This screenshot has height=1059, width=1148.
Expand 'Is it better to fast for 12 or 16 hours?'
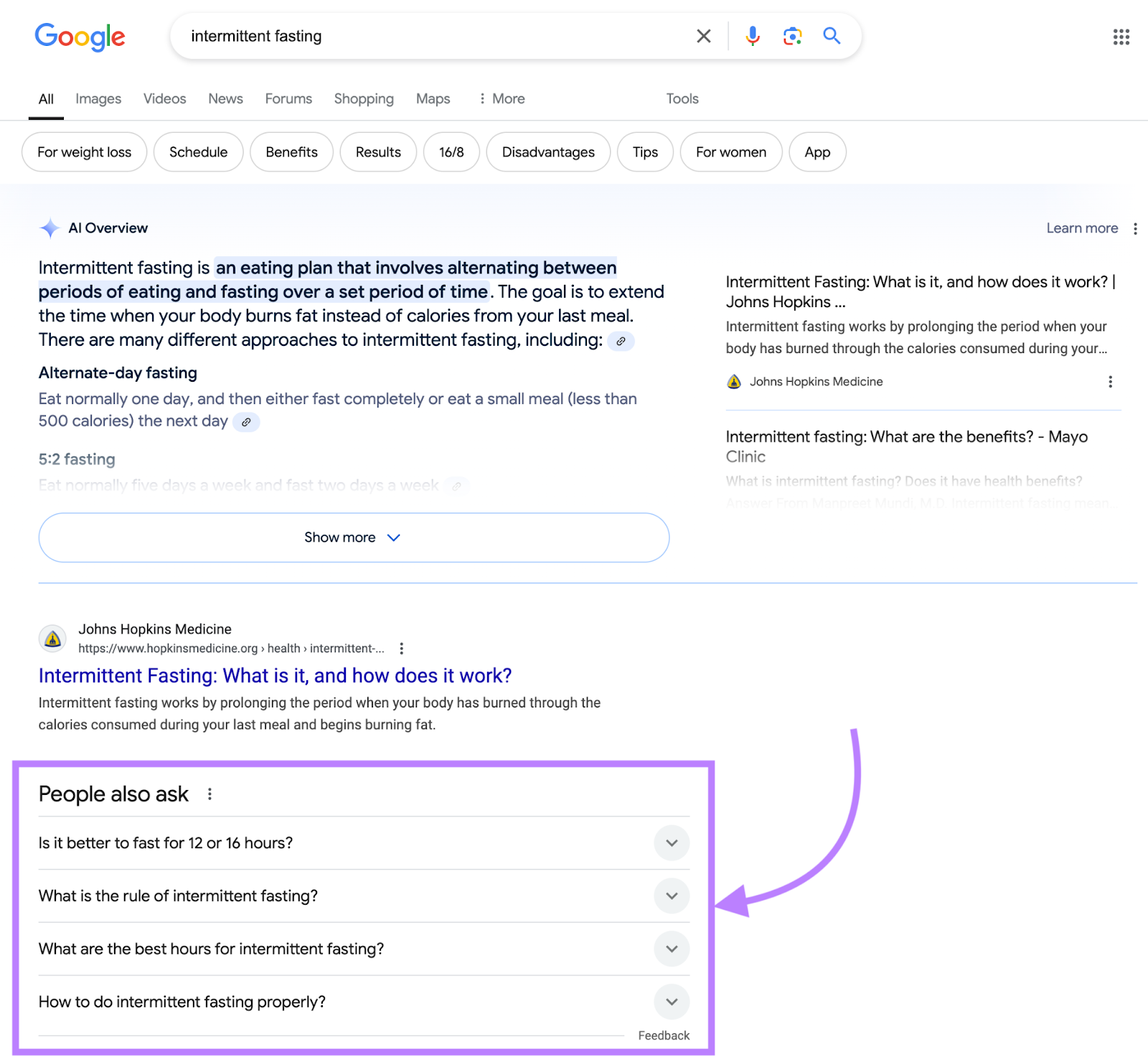671,843
